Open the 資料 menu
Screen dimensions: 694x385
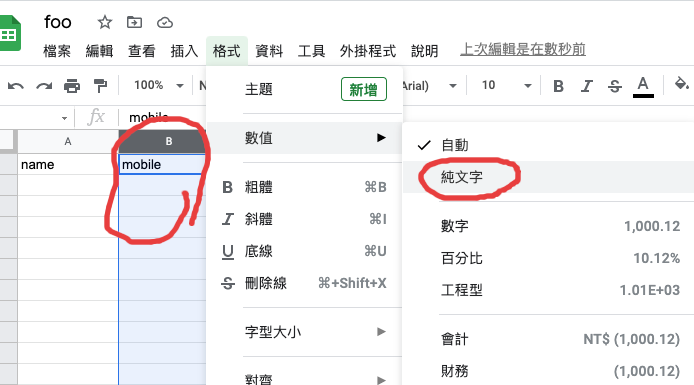(x=269, y=51)
